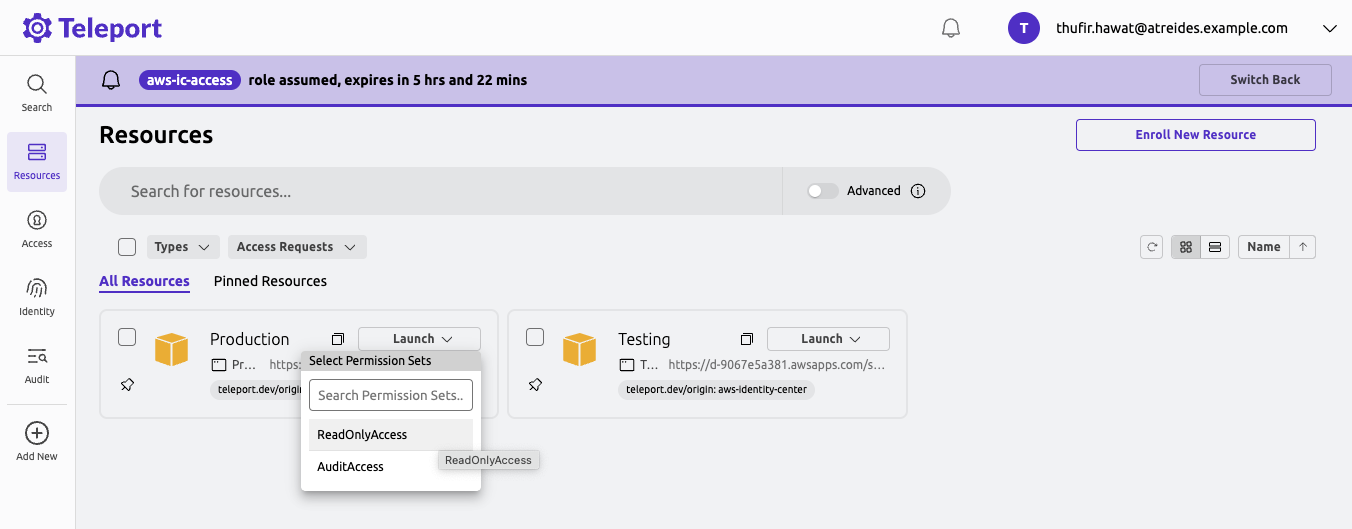This screenshot has height=529, width=1352.
Task: Switch to list view layout
Action: click(x=1215, y=247)
